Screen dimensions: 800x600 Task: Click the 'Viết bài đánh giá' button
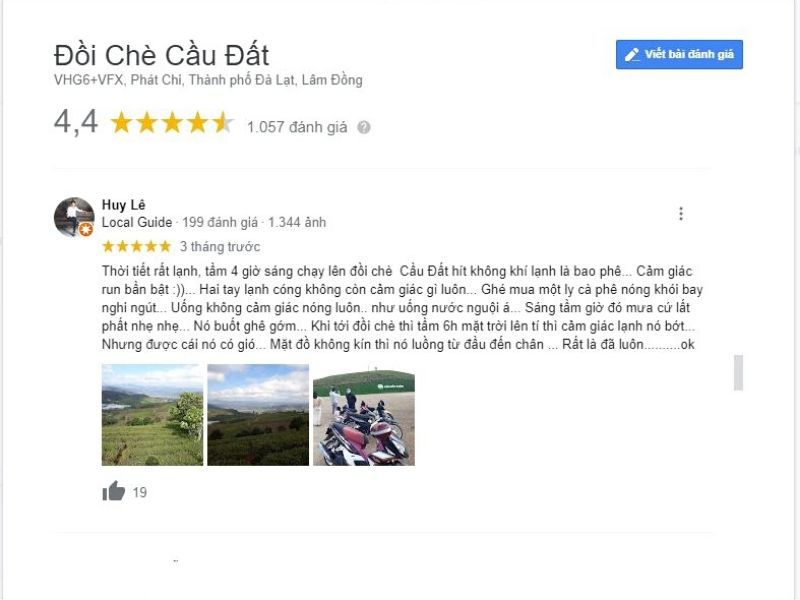pos(679,55)
